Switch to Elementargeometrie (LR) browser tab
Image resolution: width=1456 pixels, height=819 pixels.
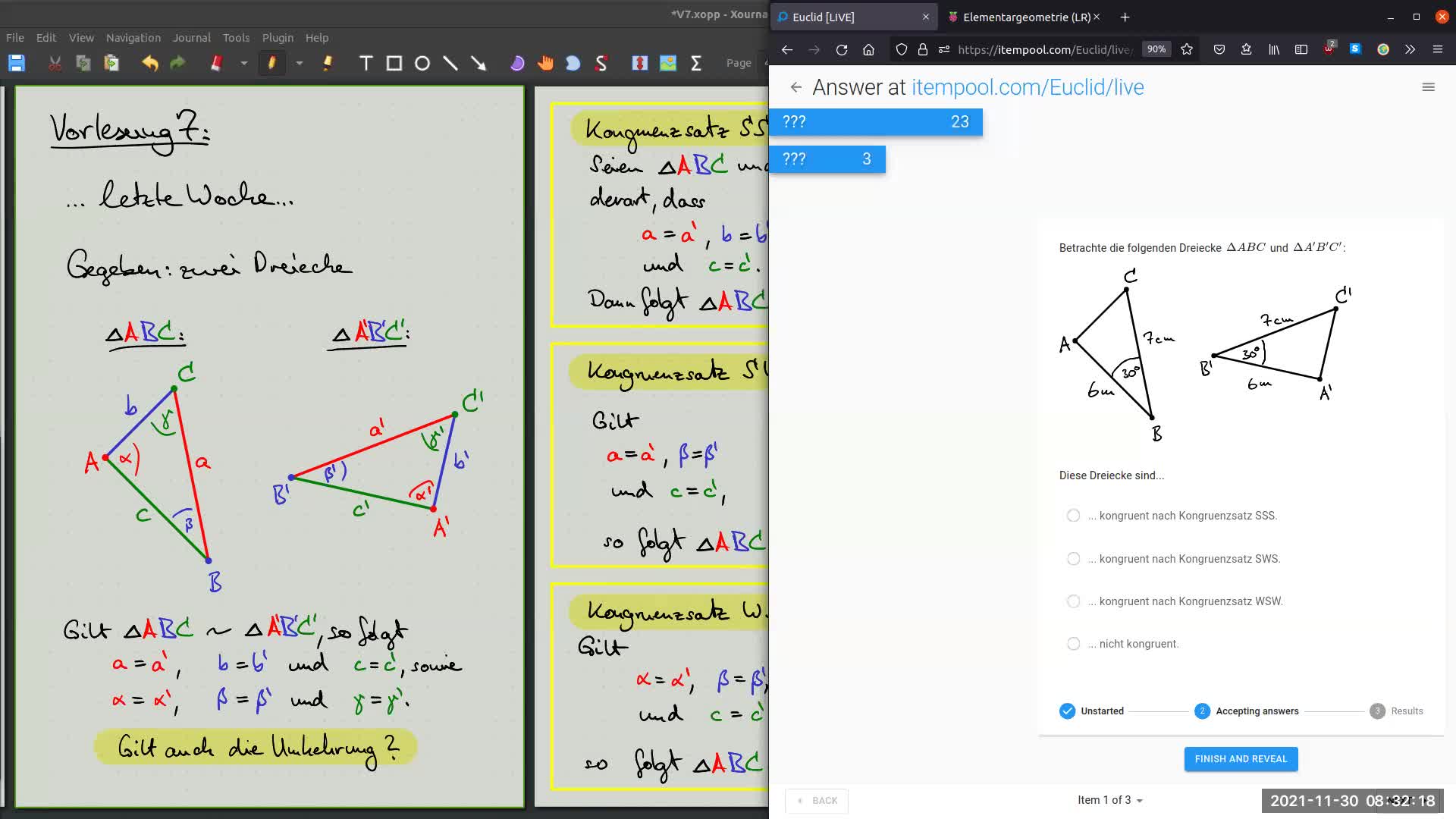[x=1025, y=17]
